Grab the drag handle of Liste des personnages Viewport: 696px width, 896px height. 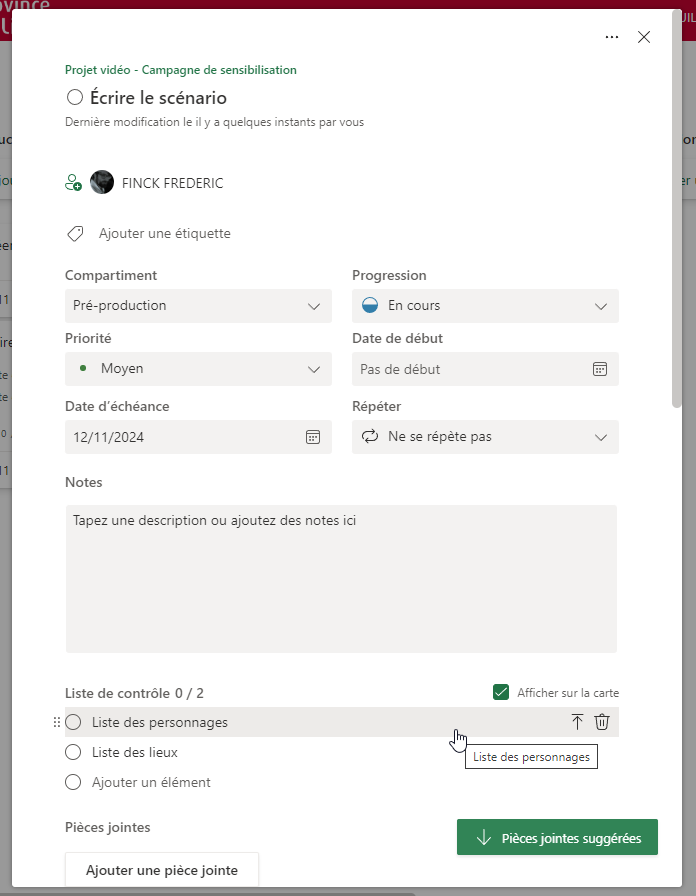(57, 722)
